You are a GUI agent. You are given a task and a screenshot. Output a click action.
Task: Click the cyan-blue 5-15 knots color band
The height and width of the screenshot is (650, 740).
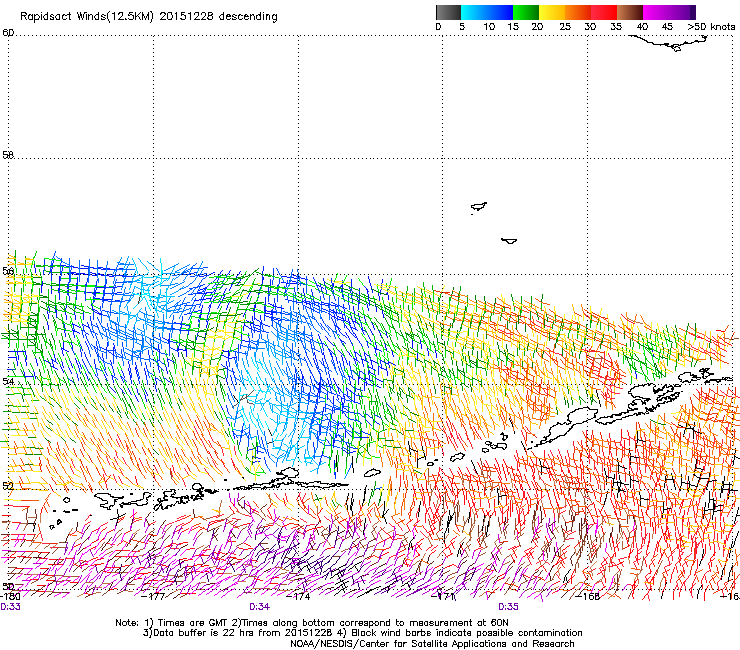[487, 12]
